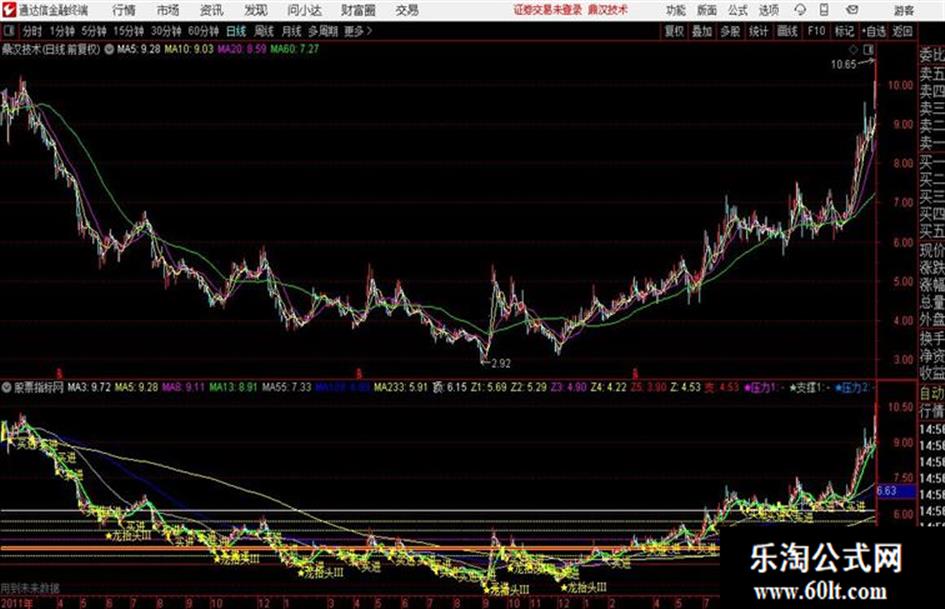Click the 统计 statistics button

pyautogui.click(x=758, y=31)
